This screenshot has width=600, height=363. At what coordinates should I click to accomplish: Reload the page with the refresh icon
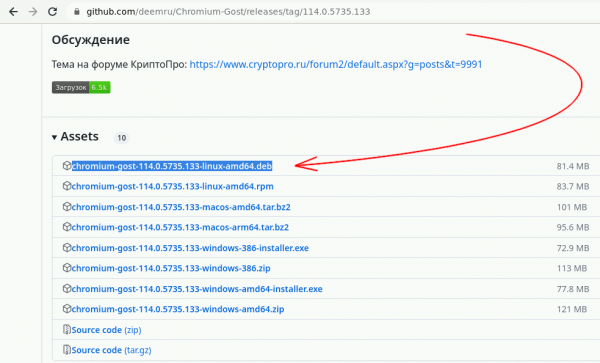[52, 12]
